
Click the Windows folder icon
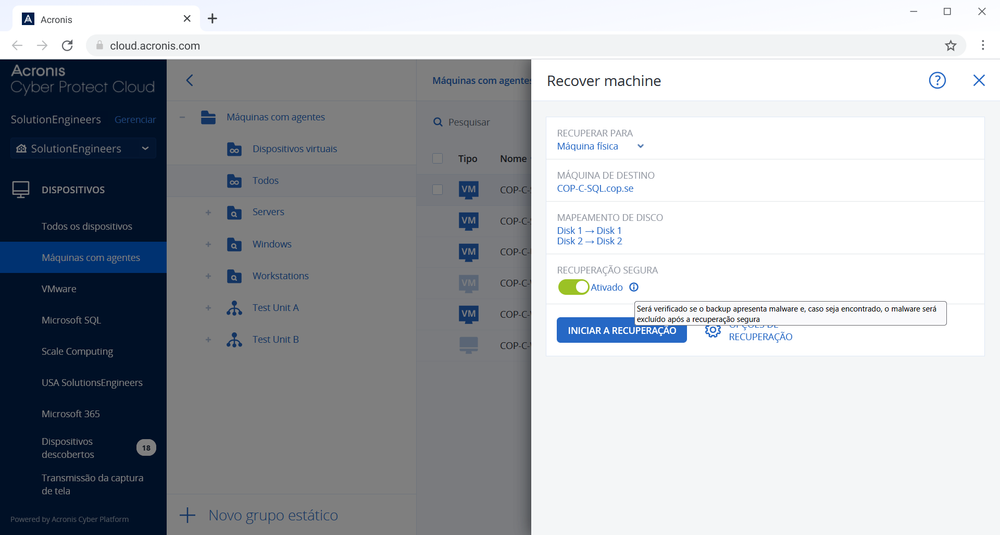[x=234, y=245]
